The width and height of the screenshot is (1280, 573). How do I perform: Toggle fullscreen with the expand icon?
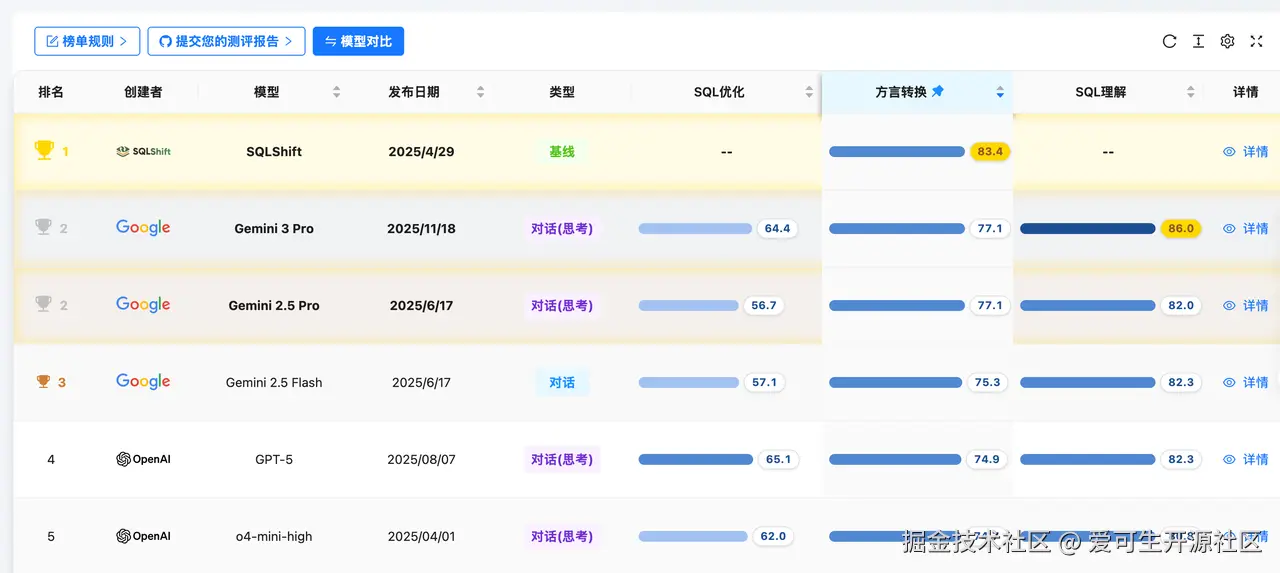click(x=1257, y=41)
